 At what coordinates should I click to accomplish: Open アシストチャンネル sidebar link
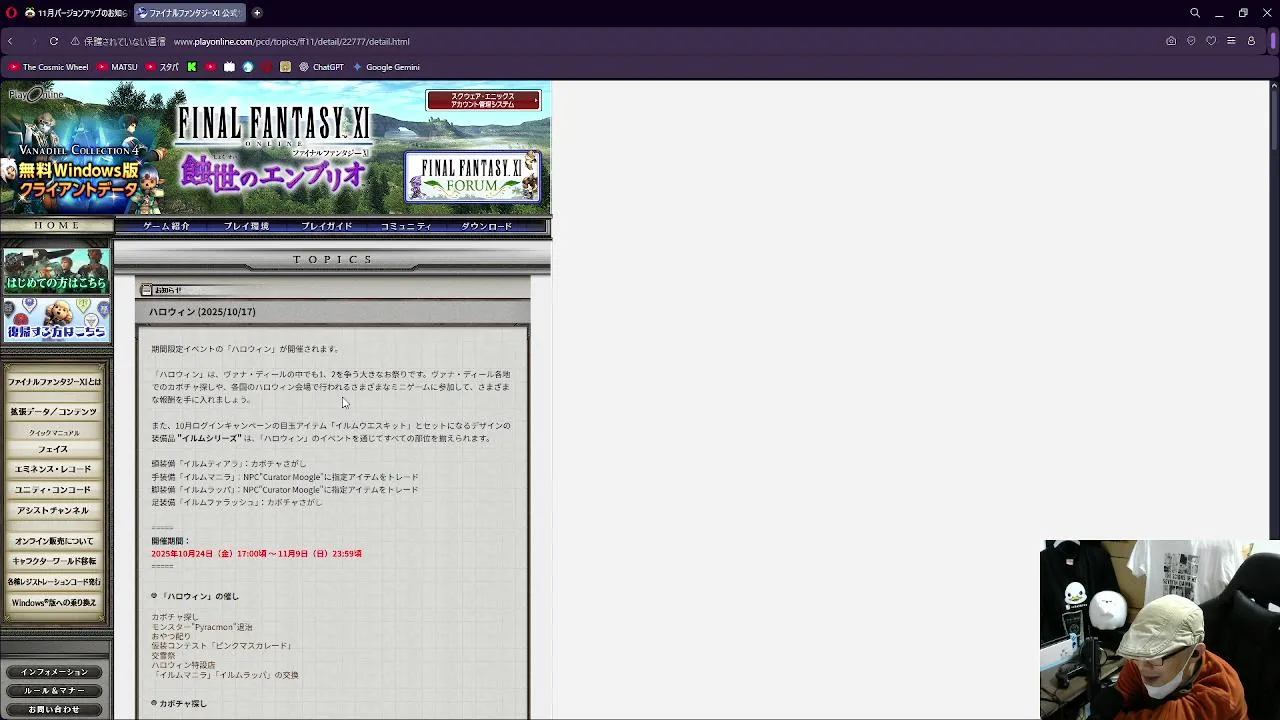pos(53,511)
